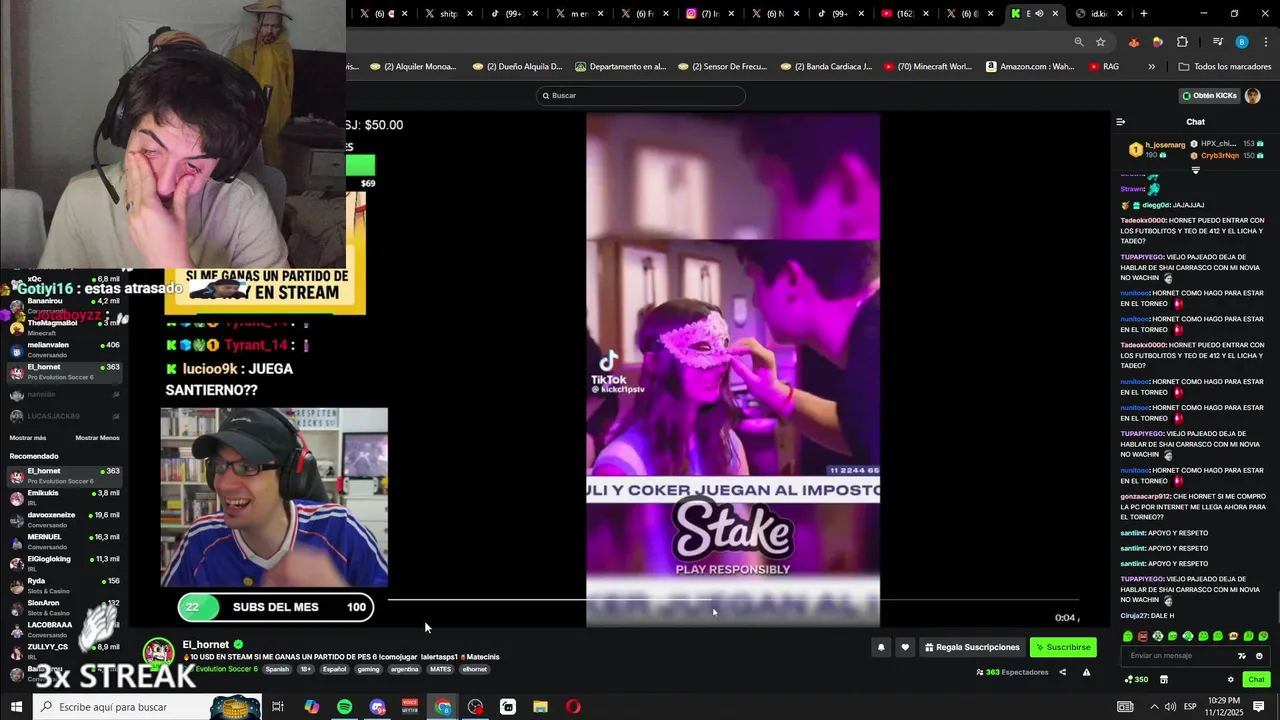Click the Windows Start button

(x=16, y=707)
